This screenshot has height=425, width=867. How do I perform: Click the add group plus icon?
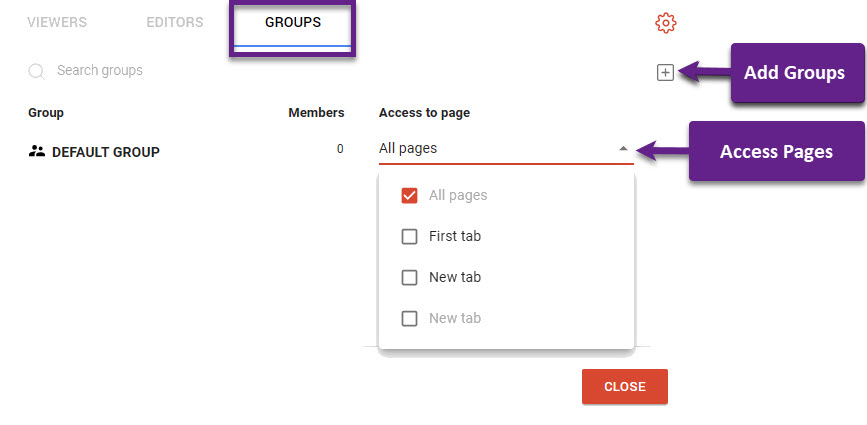tap(665, 72)
